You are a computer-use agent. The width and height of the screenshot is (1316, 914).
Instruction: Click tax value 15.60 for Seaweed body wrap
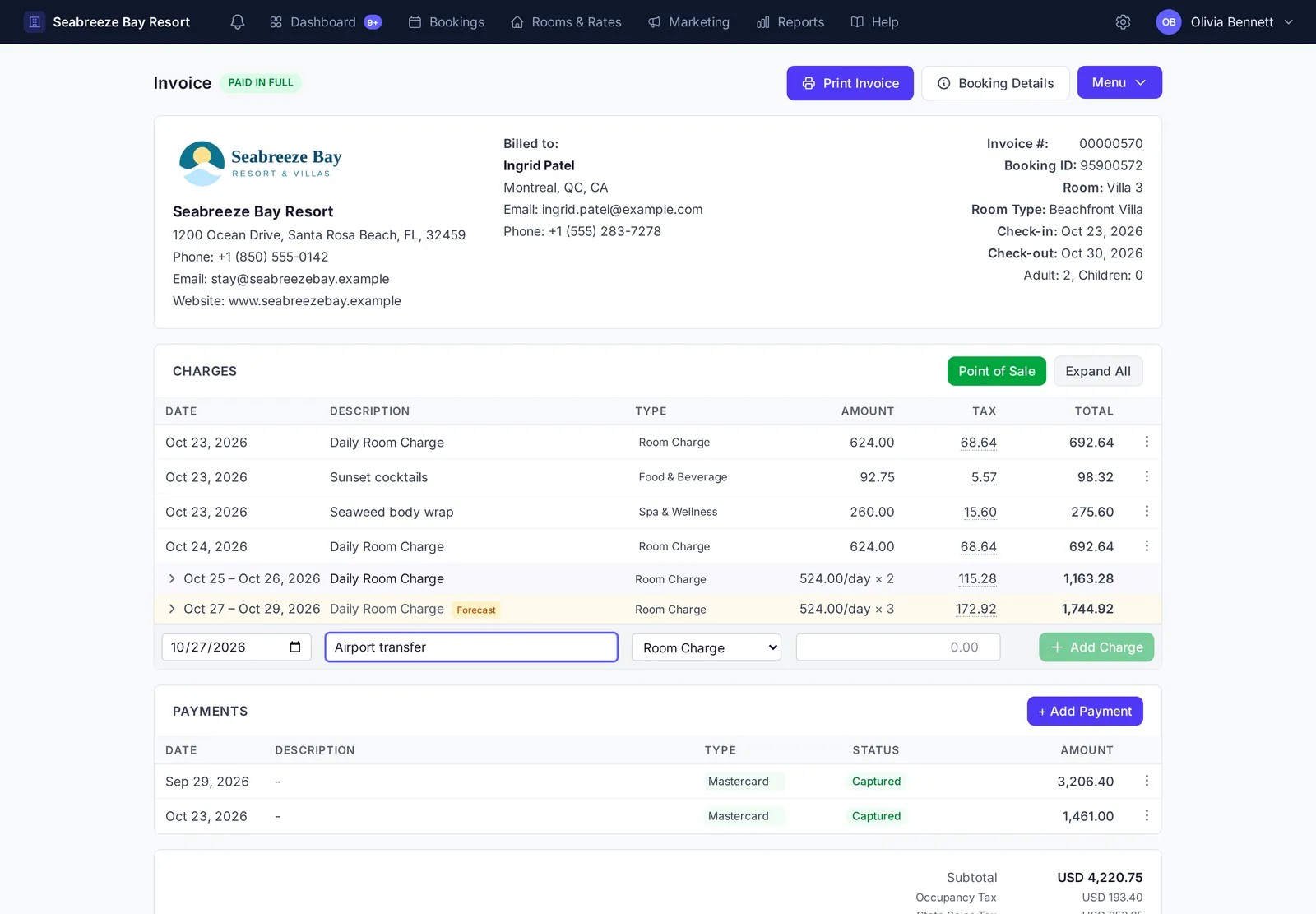(x=980, y=512)
